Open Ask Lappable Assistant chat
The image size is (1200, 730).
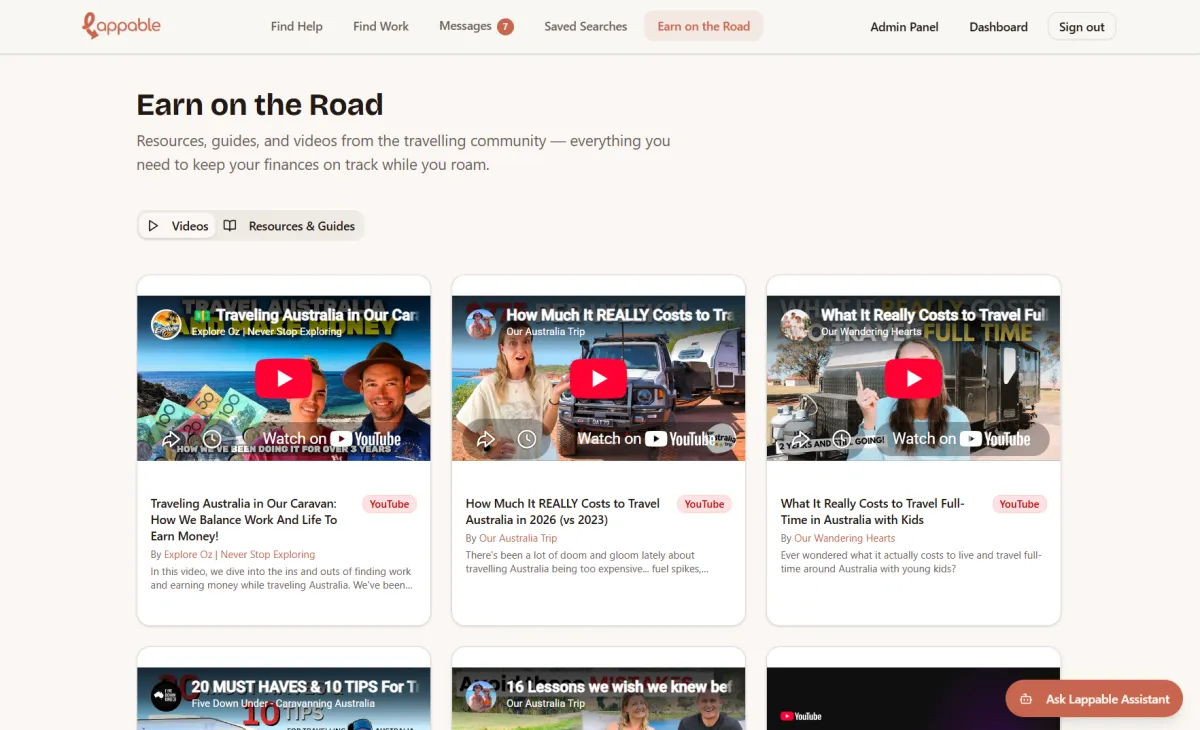1094,699
